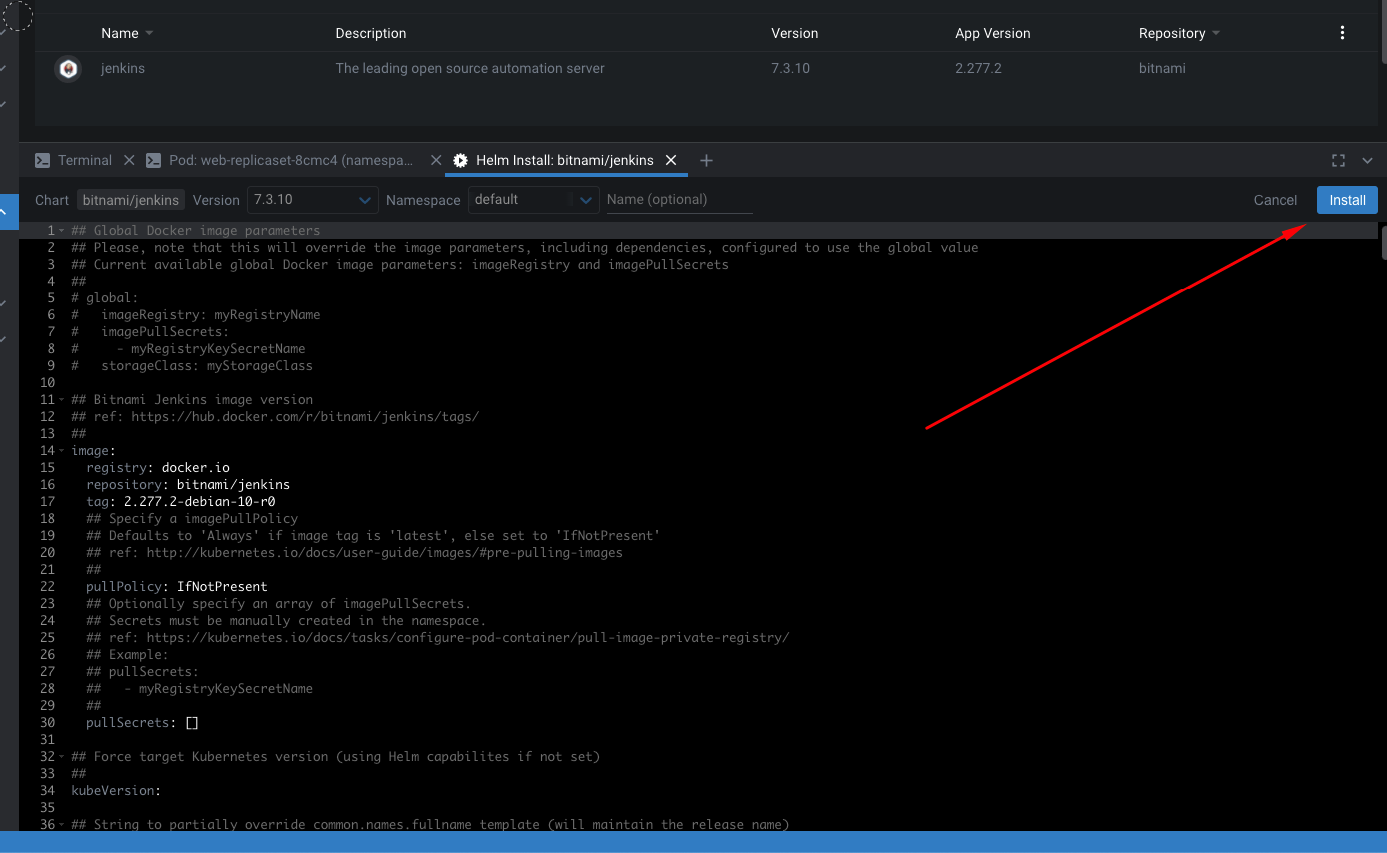Click the Install button
This screenshot has height=853, width=1387.
[x=1347, y=200]
